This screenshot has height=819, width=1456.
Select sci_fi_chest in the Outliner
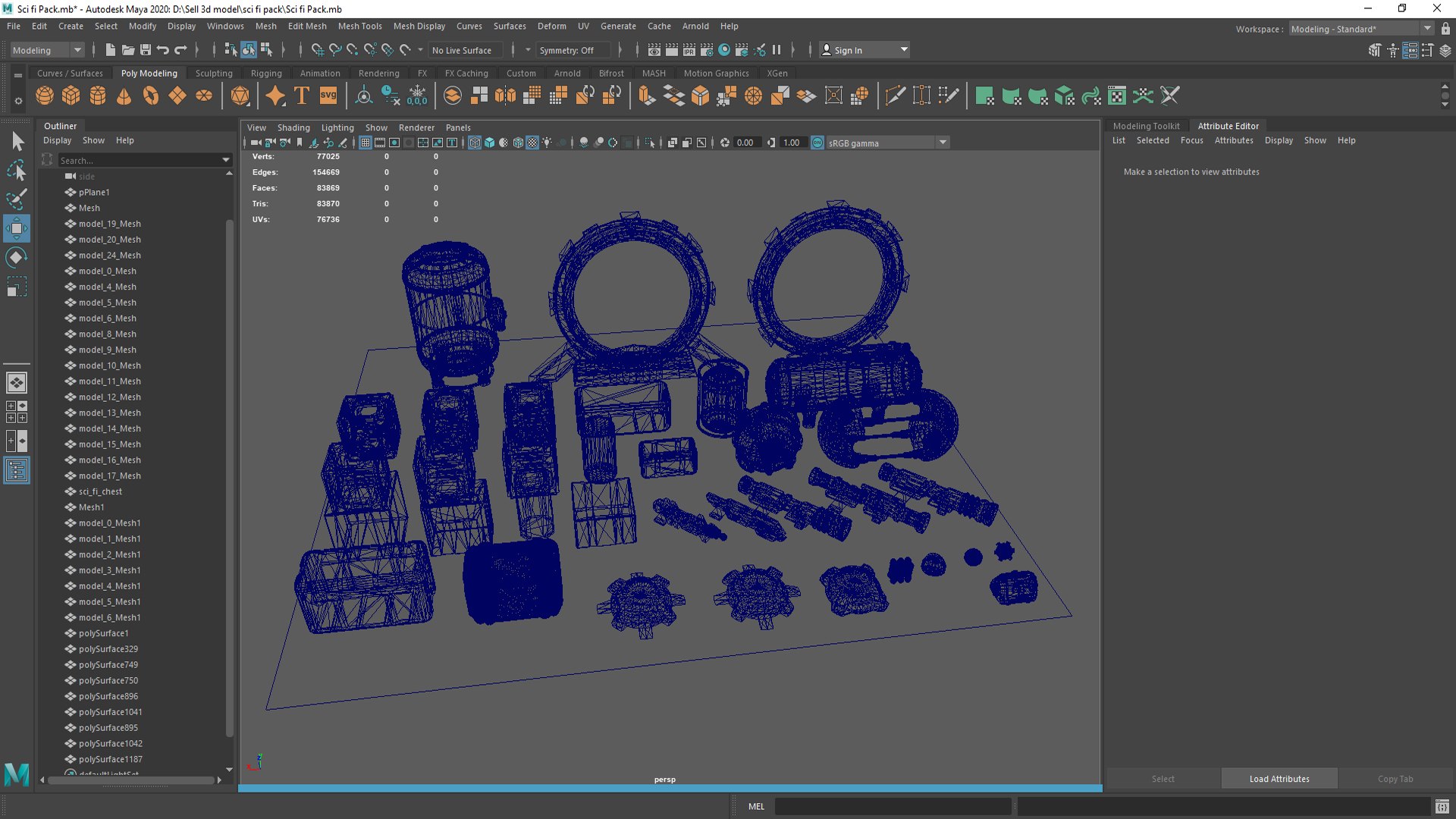coord(100,491)
